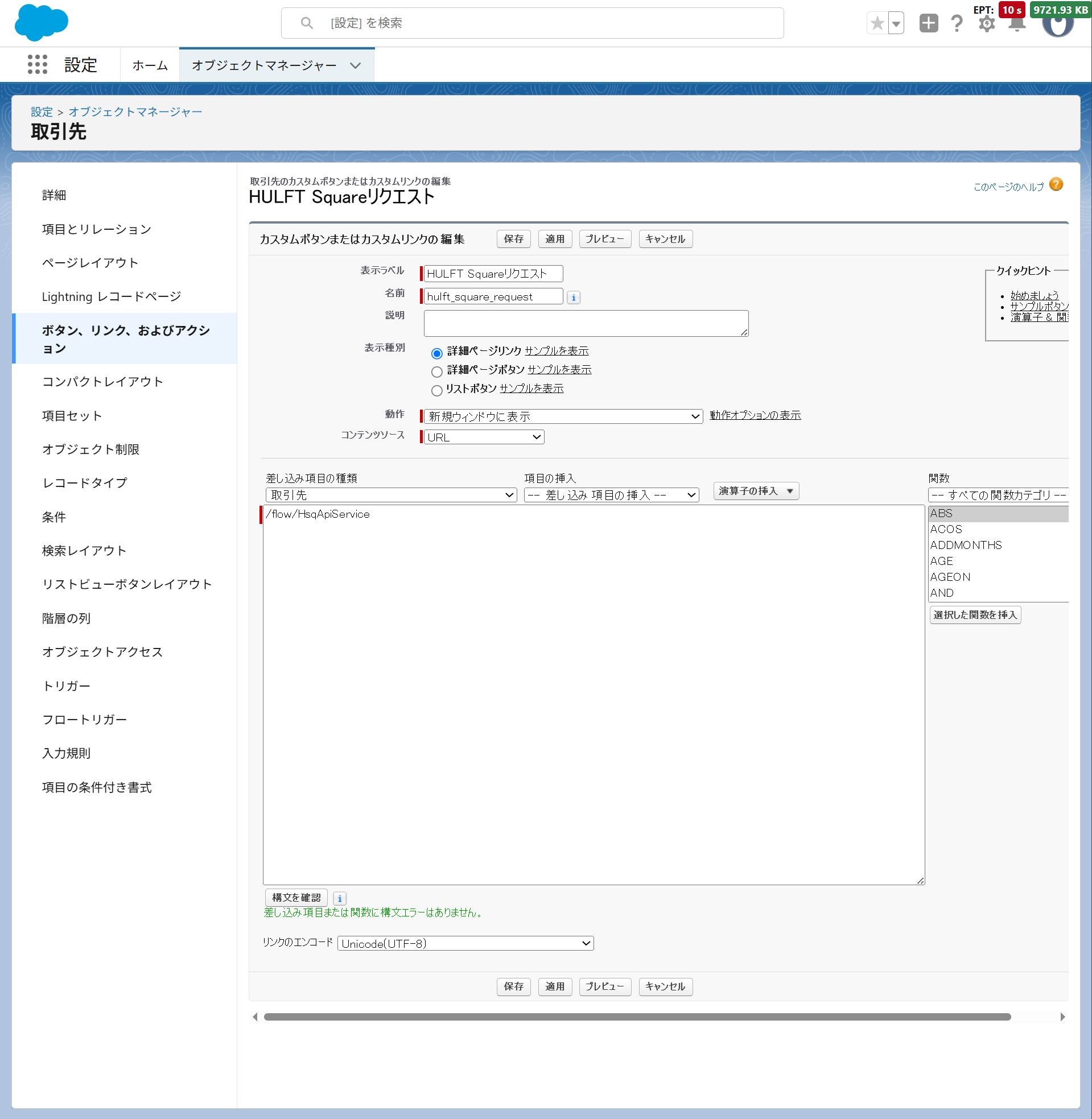Click the オブジェクトマネージャー breadcrumb link
1092x1119 pixels.
(135, 112)
